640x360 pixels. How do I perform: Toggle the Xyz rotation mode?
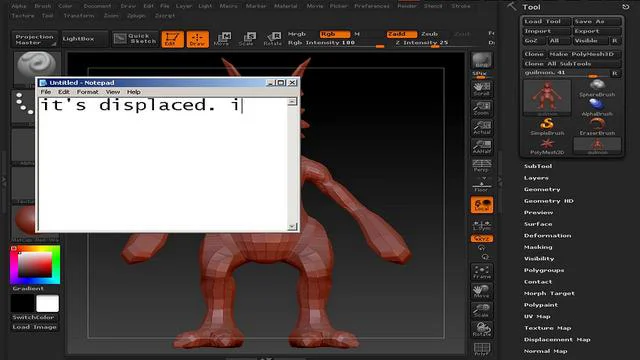click(x=482, y=238)
